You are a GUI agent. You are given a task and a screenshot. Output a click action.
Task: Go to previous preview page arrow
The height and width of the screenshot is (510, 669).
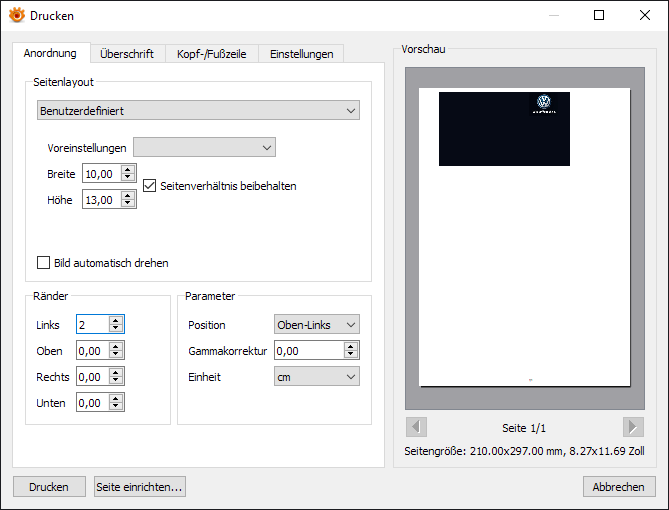coord(416,427)
